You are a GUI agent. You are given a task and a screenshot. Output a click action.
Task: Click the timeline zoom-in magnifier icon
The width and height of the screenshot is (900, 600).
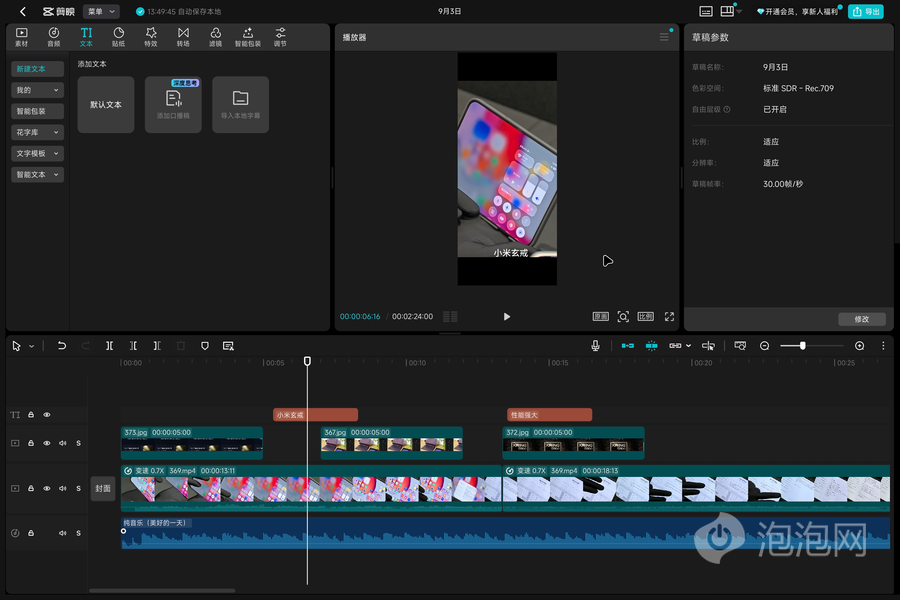859,346
